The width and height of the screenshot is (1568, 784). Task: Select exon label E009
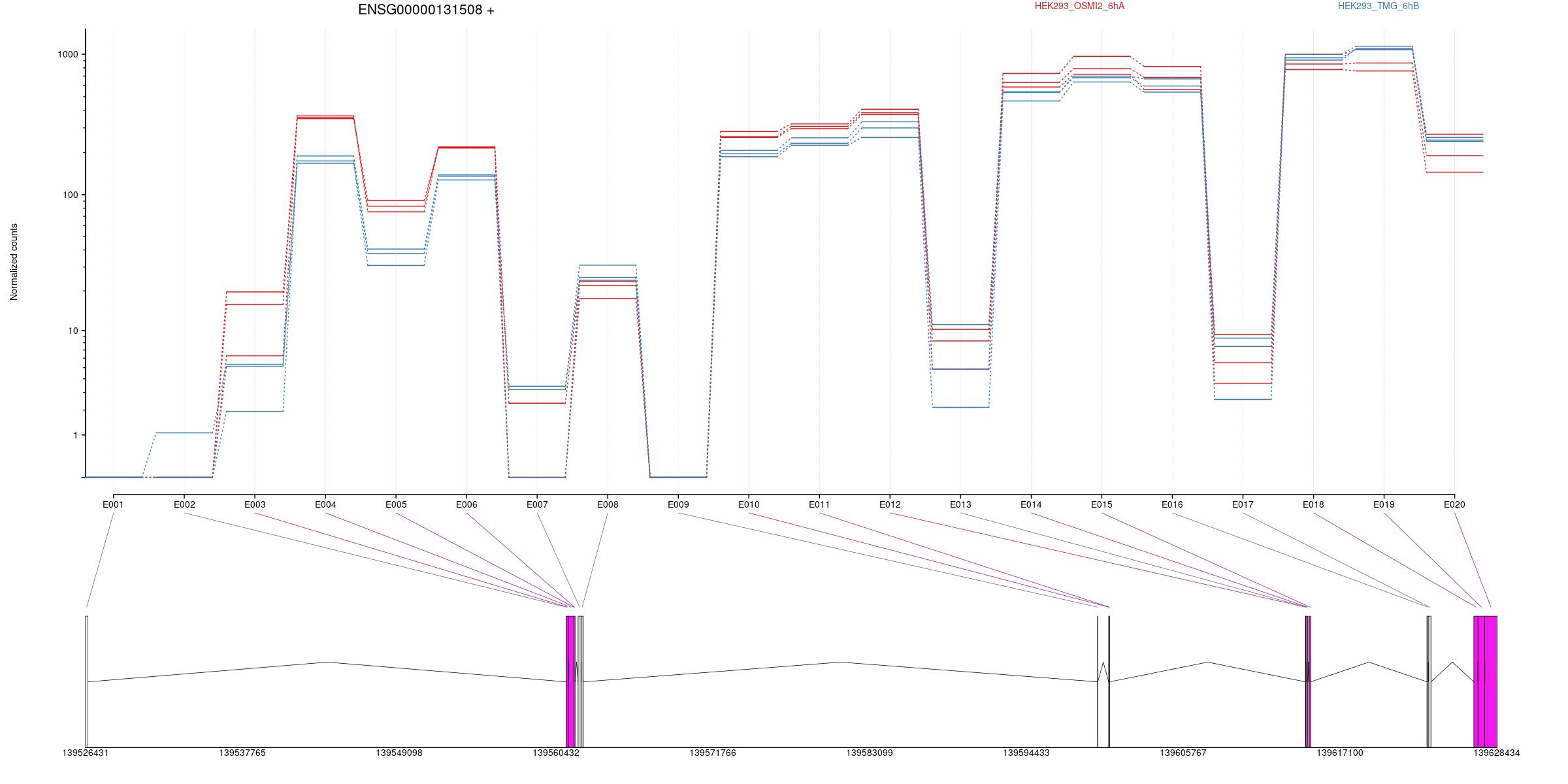678,504
